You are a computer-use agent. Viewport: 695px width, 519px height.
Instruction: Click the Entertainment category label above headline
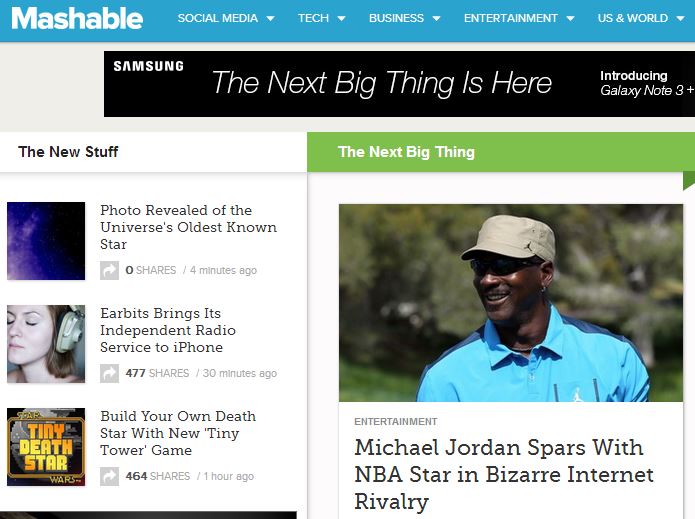point(396,421)
